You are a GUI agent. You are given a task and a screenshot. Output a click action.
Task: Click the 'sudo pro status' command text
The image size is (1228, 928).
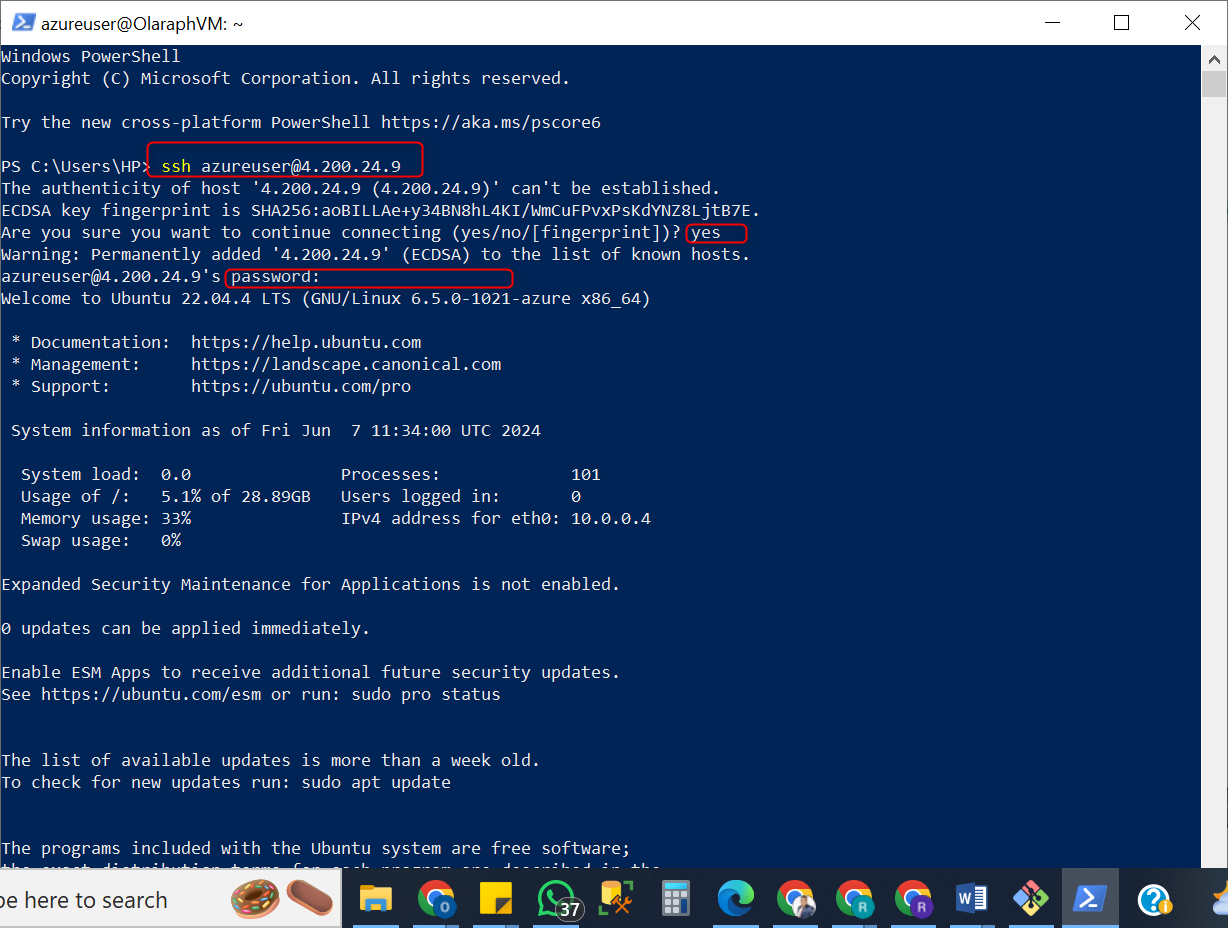(x=426, y=694)
